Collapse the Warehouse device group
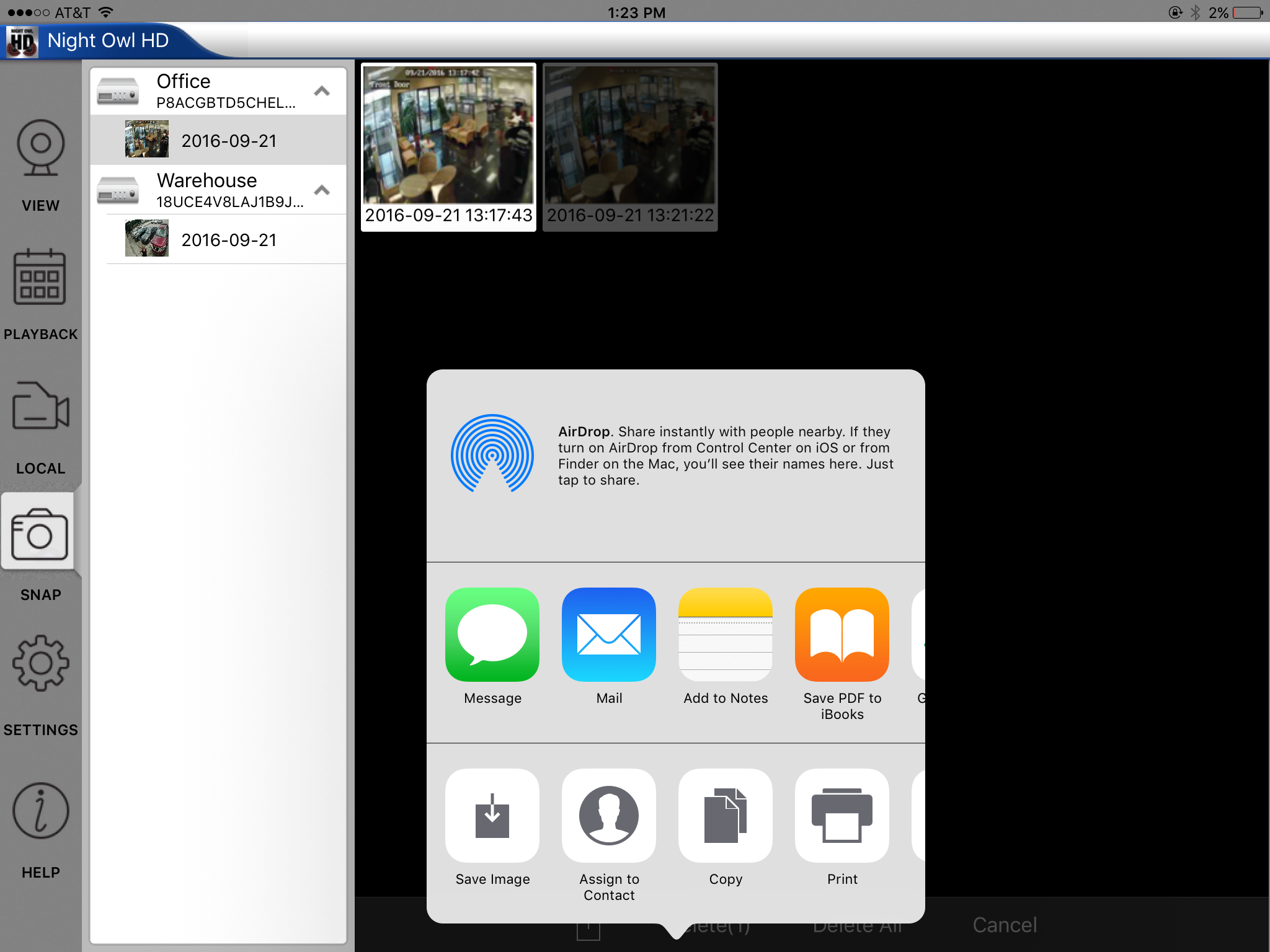This screenshot has height=952, width=1270. tap(322, 190)
